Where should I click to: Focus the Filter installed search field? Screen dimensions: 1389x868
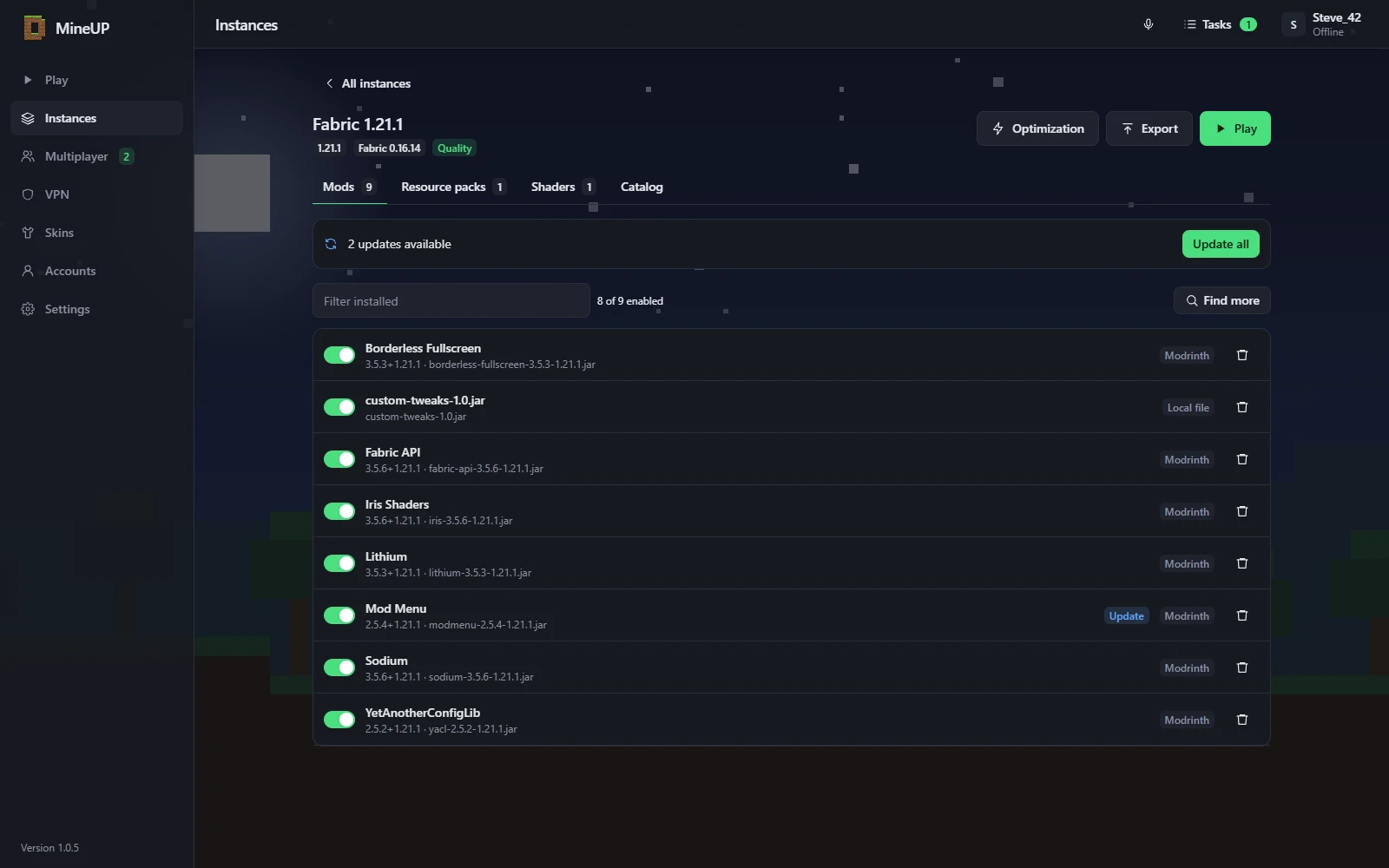tap(451, 300)
